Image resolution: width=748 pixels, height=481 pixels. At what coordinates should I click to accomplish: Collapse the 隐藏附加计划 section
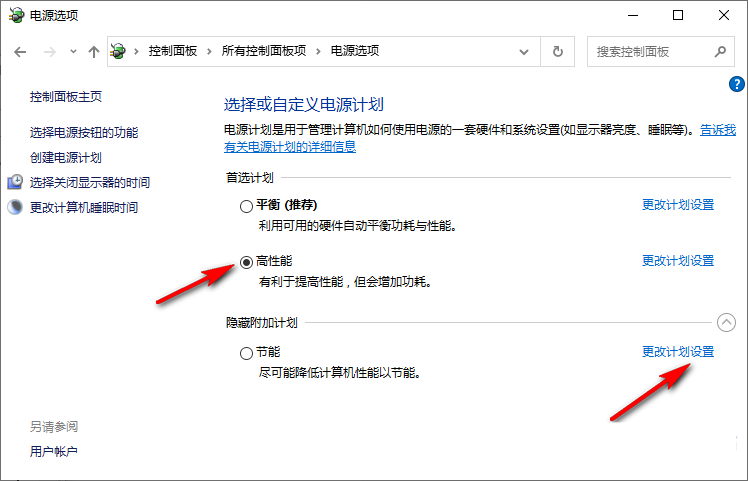(x=727, y=322)
